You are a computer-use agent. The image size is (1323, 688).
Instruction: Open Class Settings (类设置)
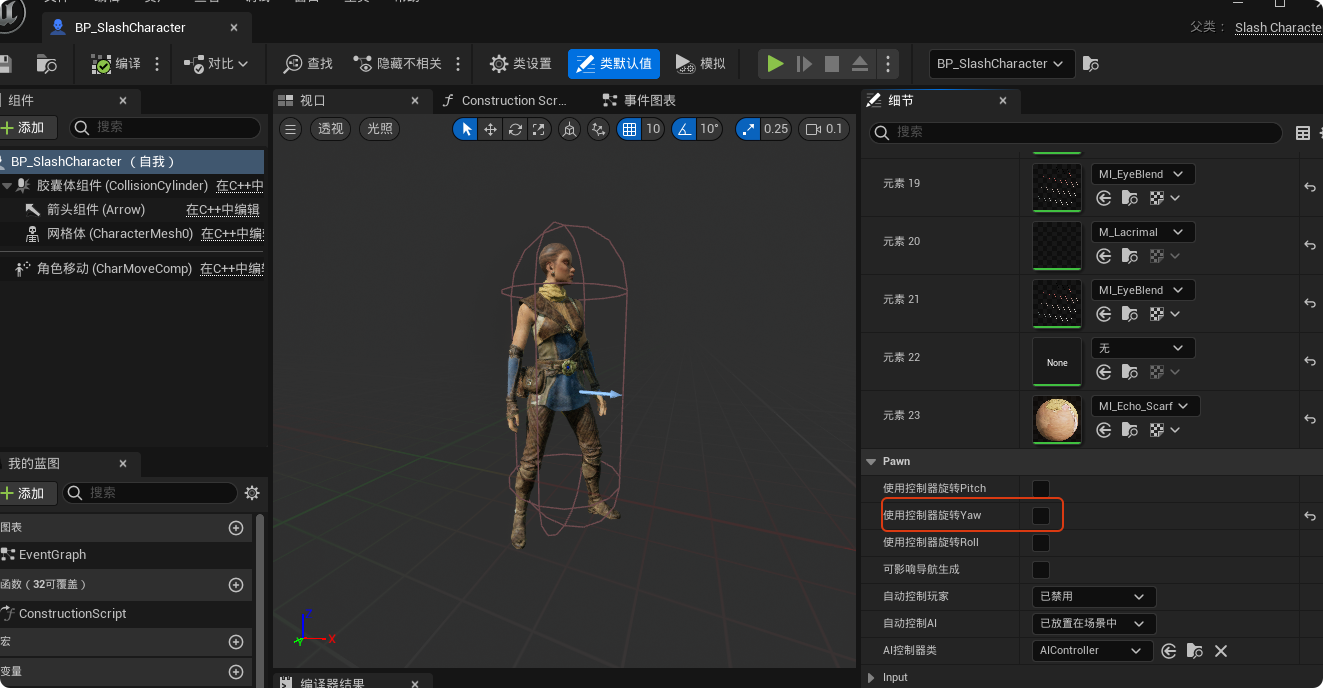tap(521, 64)
